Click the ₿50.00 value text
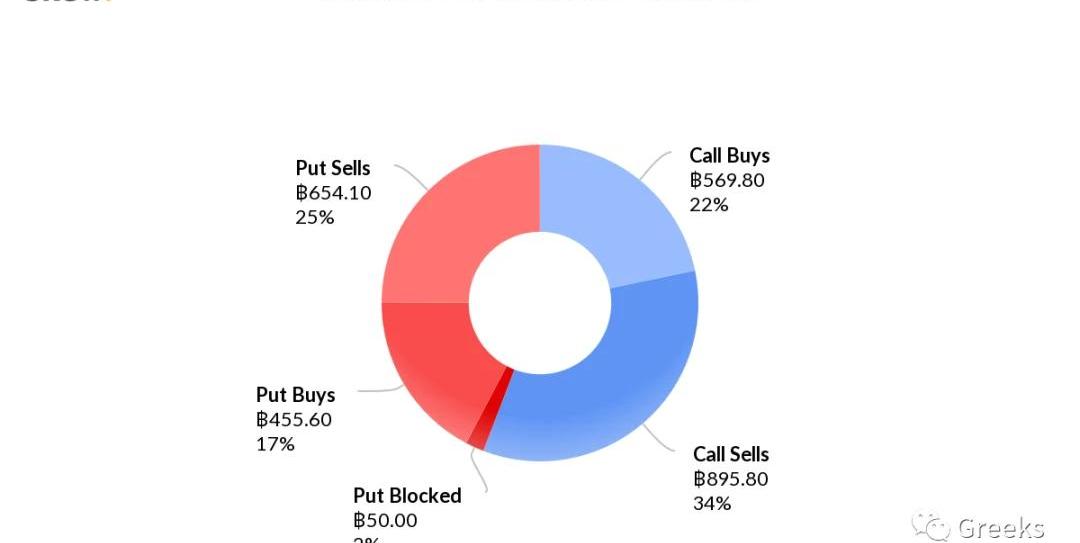Screen dimensions: 1080x543 pos(386,520)
